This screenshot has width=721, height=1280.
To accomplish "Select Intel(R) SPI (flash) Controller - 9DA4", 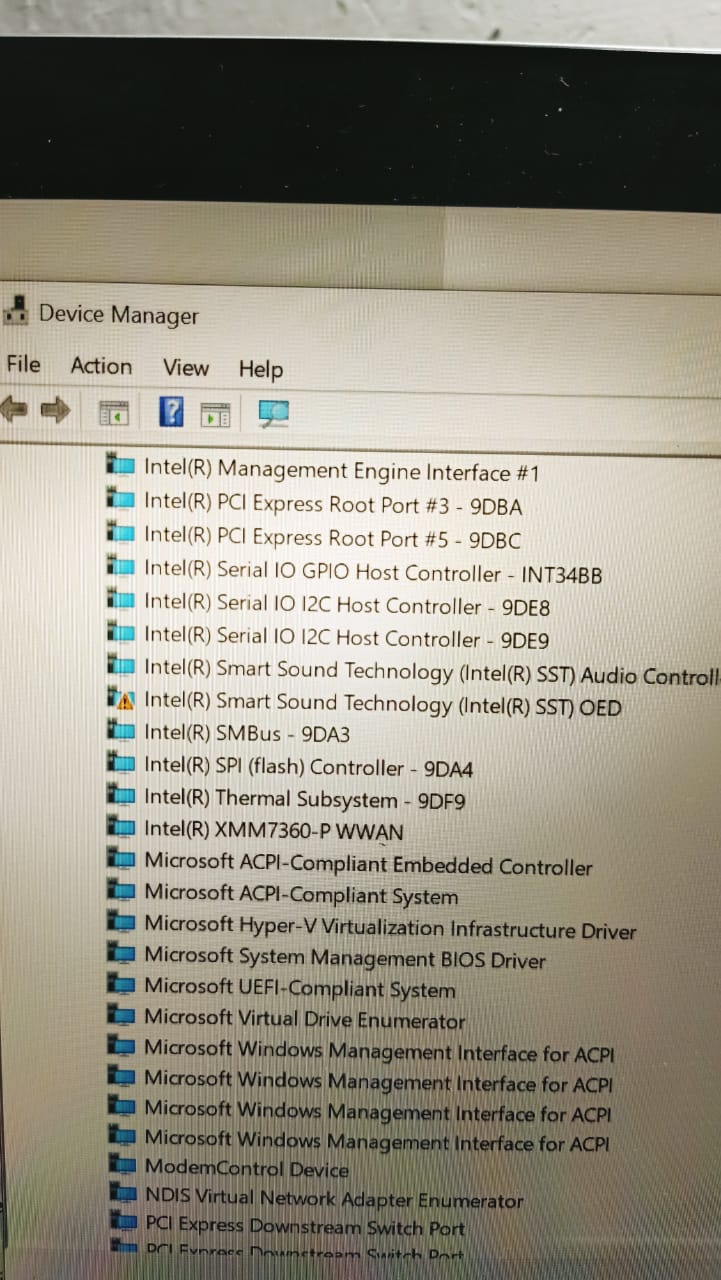I will (309, 768).
